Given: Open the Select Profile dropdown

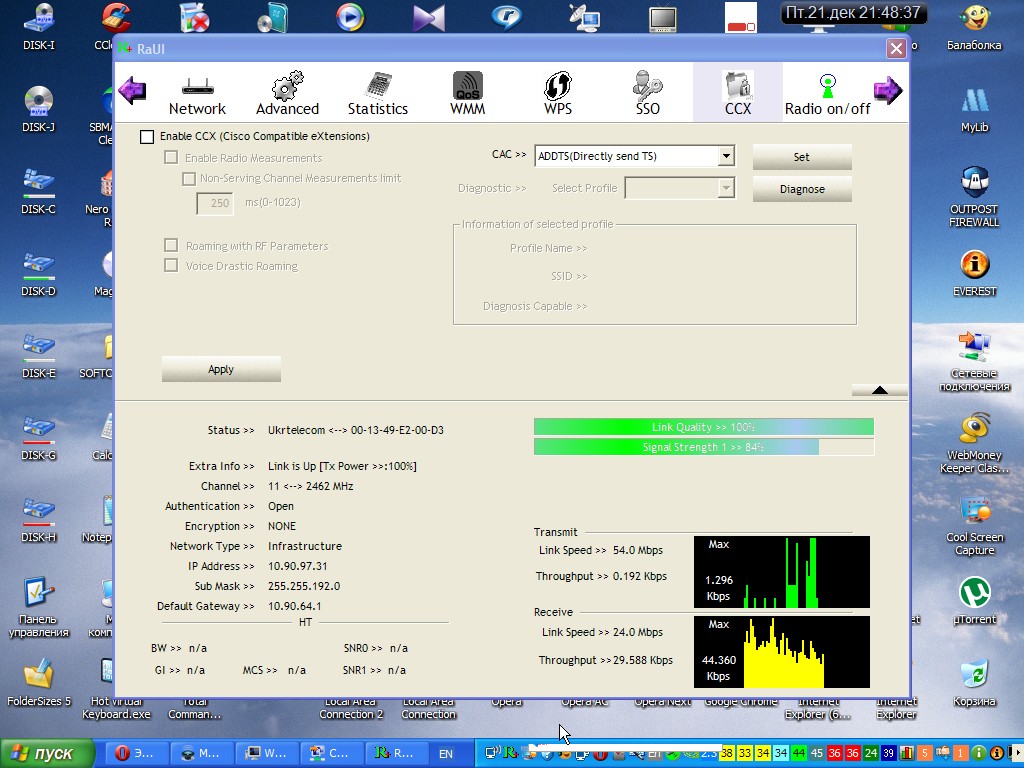Looking at the screenshot, I should (726, 188).
